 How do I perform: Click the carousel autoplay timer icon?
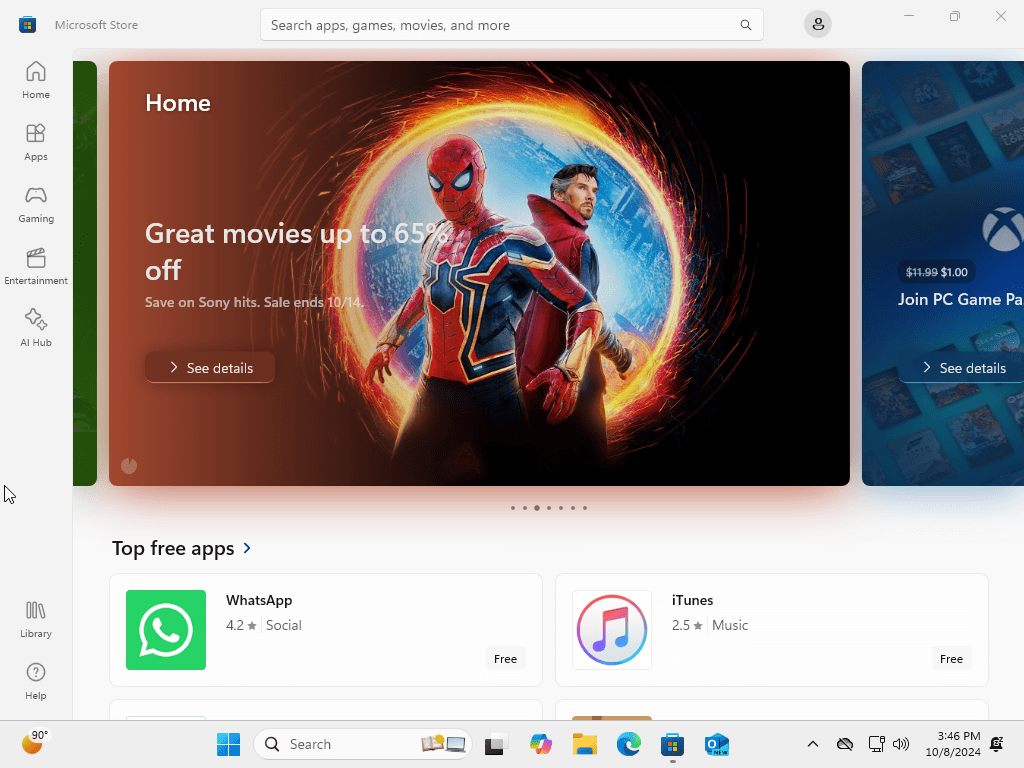pos(129,466)
